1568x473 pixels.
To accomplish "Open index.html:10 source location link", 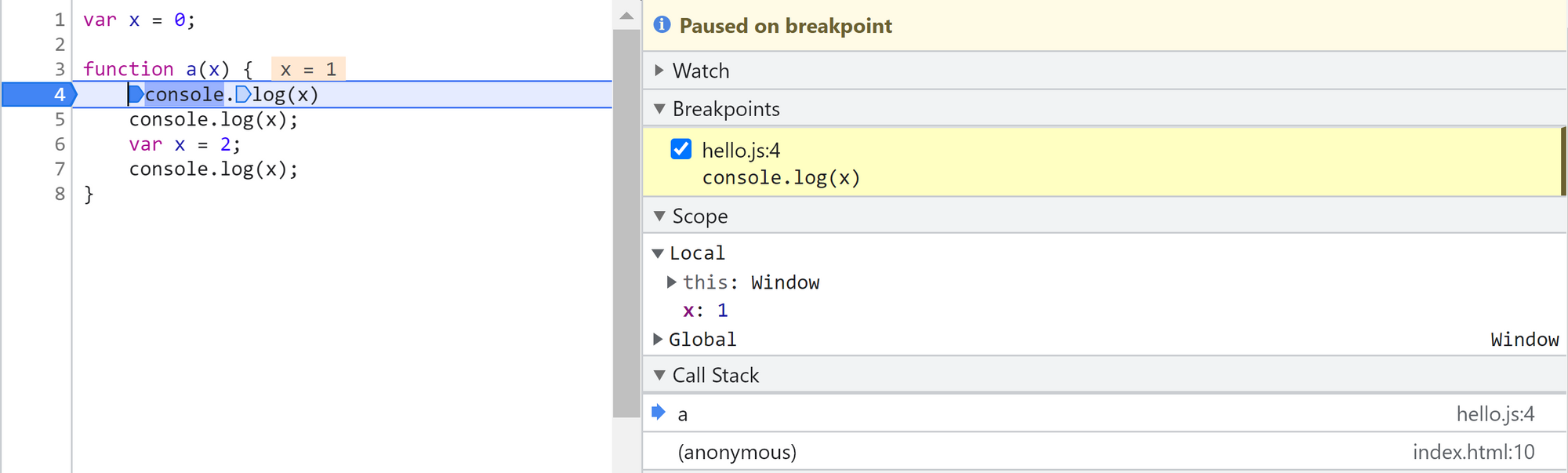I will coord(1473,452).
